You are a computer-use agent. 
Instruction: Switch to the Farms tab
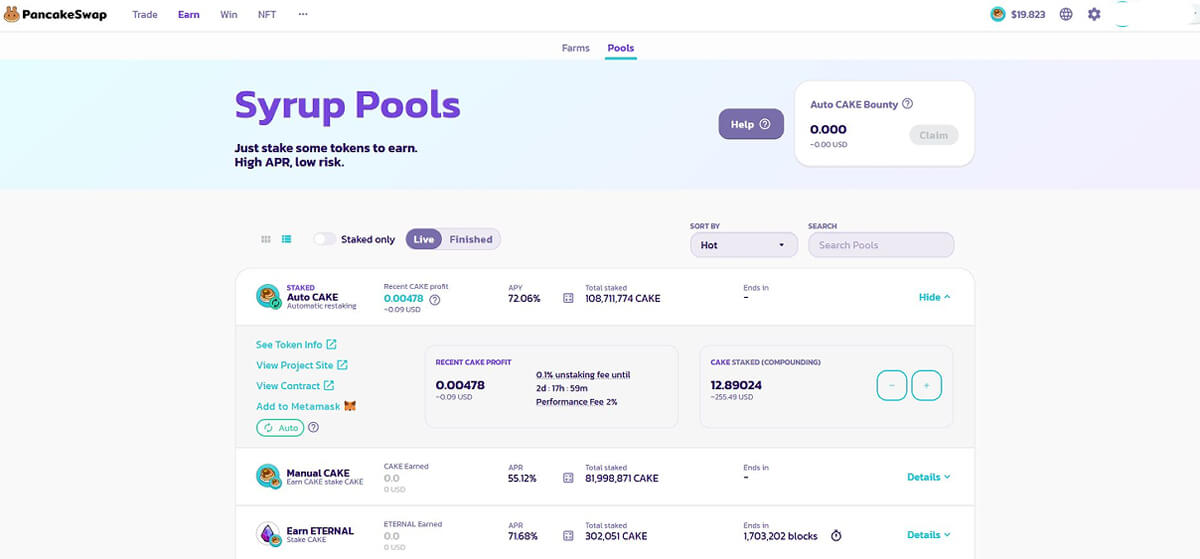tap(576, 48)
